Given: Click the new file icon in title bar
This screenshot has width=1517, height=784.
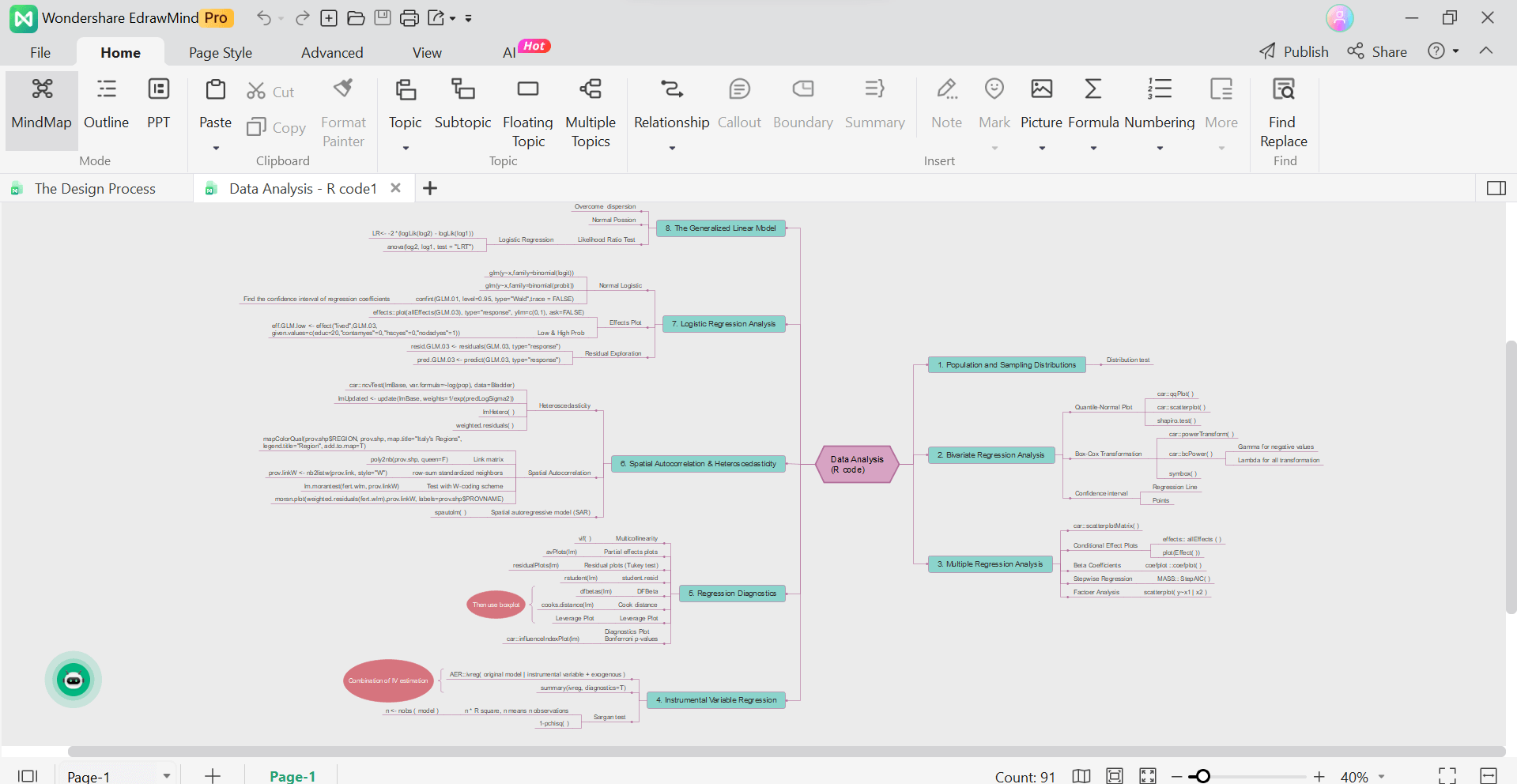Looking at the screenshot, I should [329, 17].
